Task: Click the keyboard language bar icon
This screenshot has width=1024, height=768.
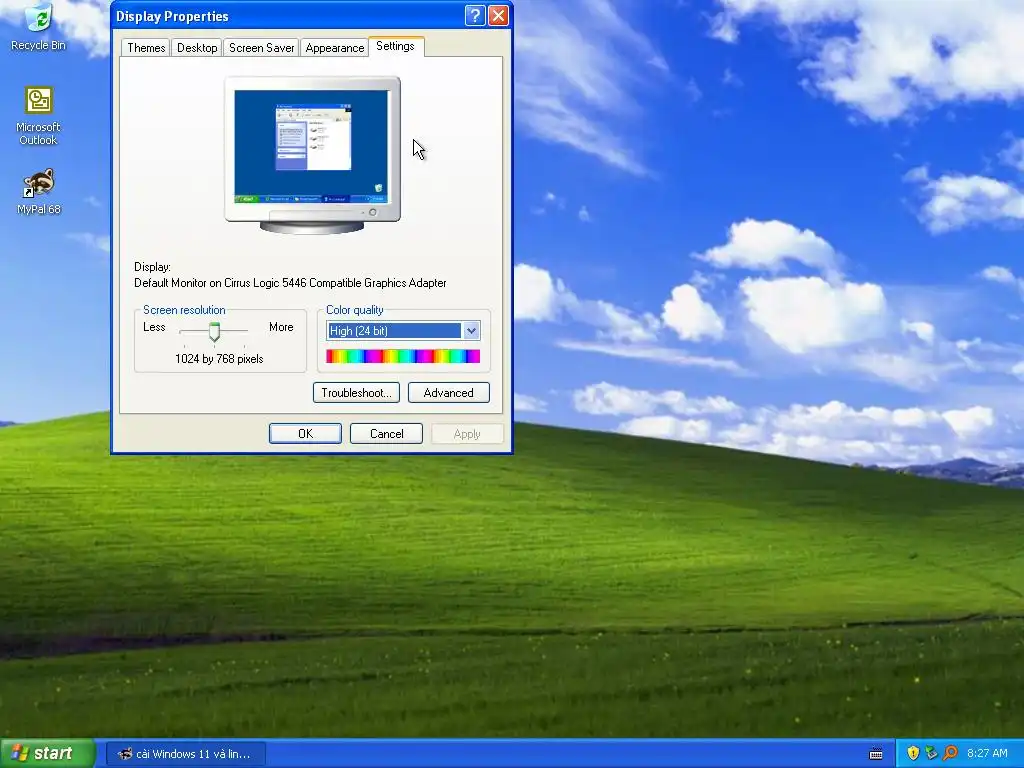Action: (876, 754)
